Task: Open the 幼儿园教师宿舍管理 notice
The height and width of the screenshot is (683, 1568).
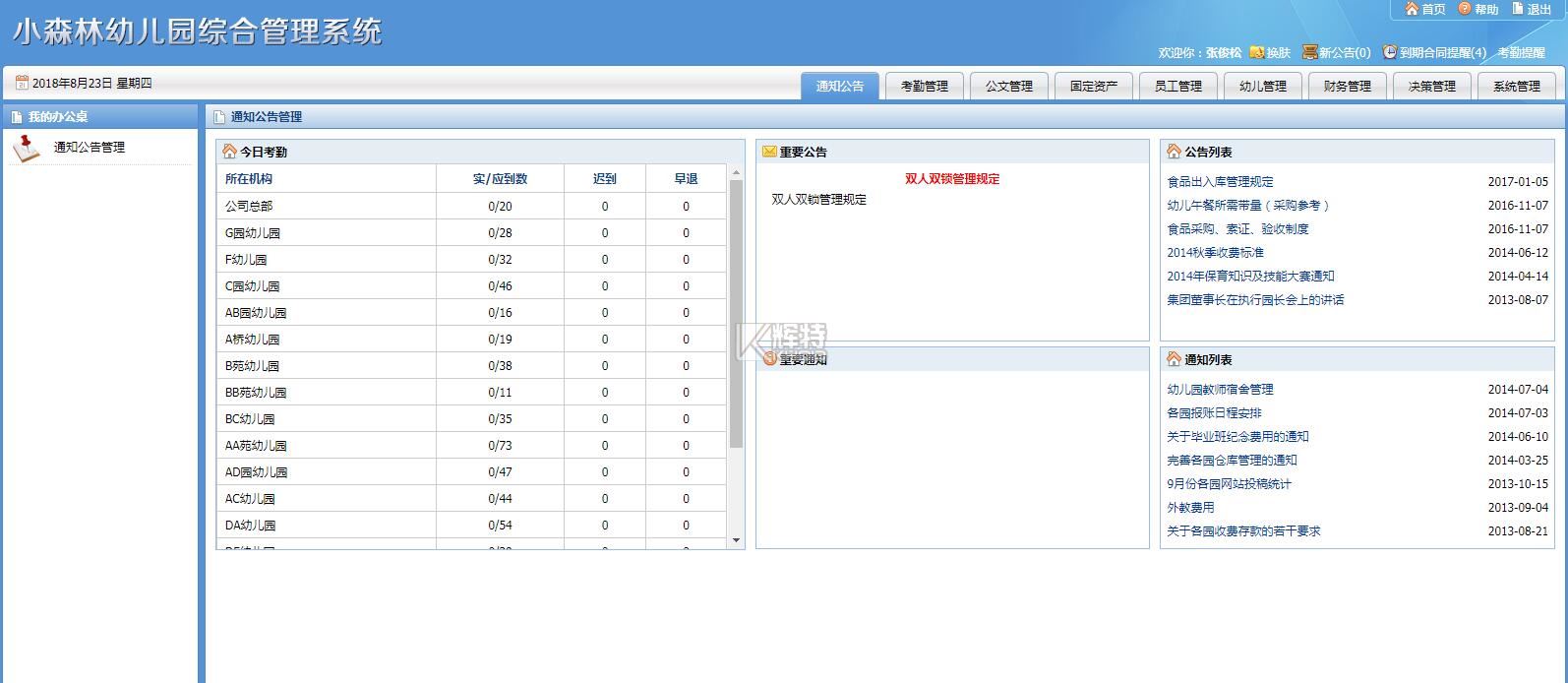Action: click(x=1220, y=390)
